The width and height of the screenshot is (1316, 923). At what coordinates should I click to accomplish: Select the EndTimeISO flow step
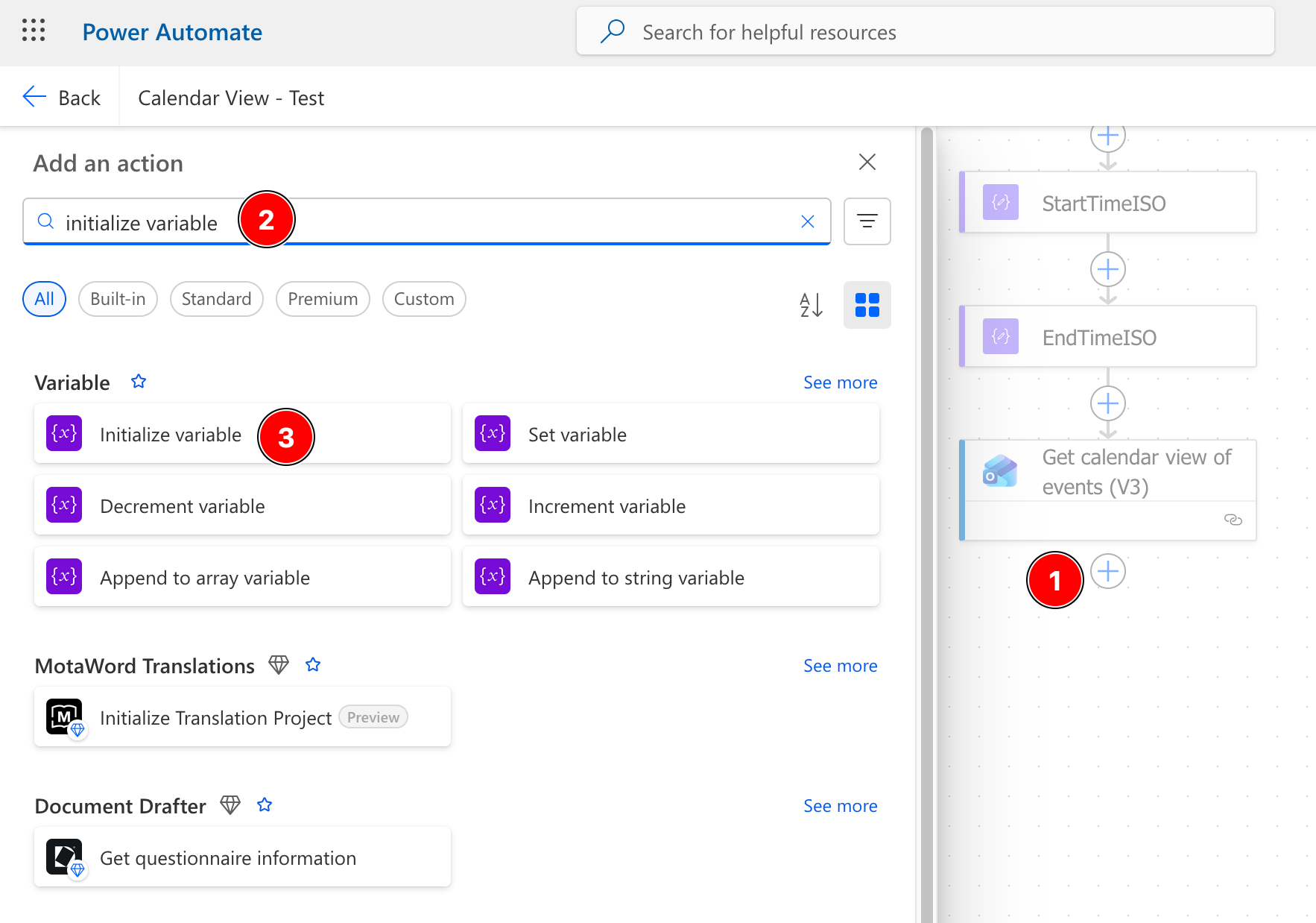coord(1107,337)
